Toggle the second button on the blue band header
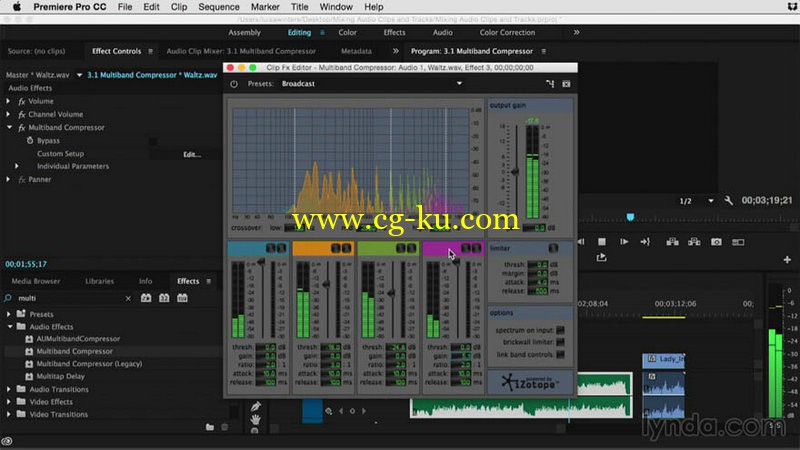This screenshot has width=800, height=450. click(281, 248)
